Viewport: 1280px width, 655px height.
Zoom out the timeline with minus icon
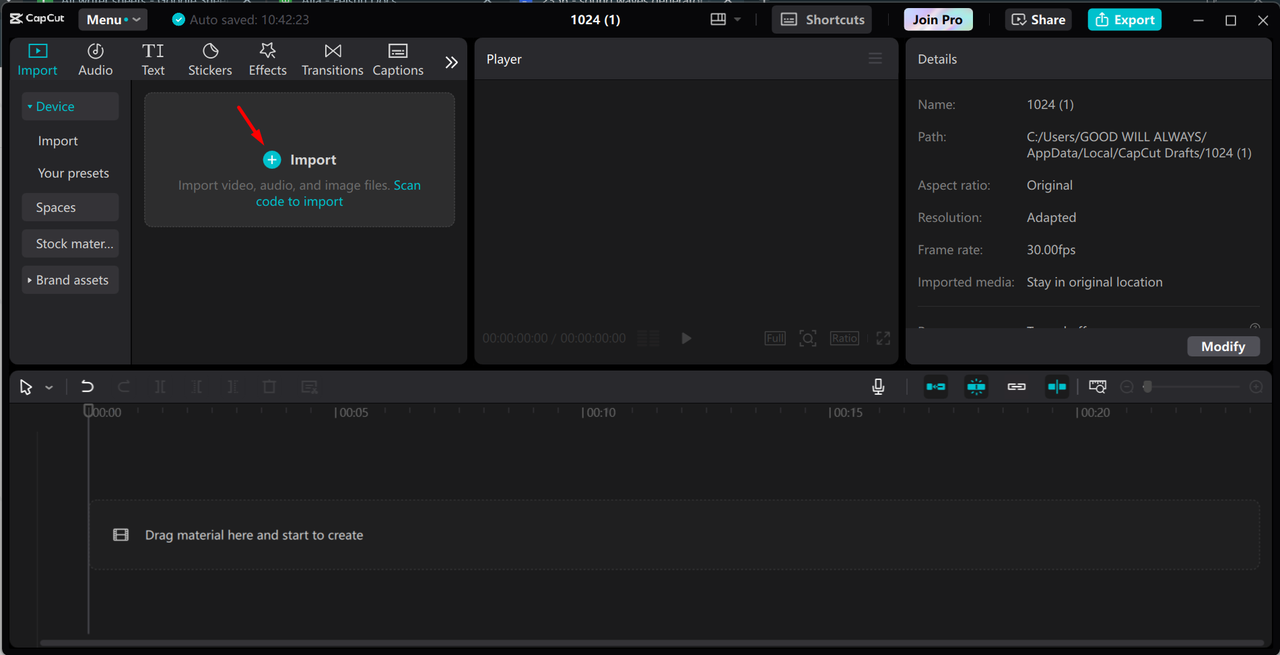(x=1127, y=387)
